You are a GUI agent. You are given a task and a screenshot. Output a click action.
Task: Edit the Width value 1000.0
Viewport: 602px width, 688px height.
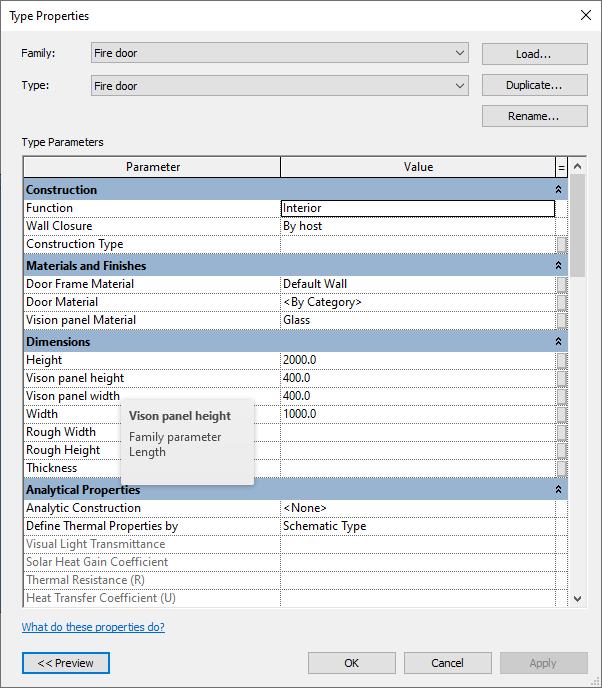click(x=418, y=414)
